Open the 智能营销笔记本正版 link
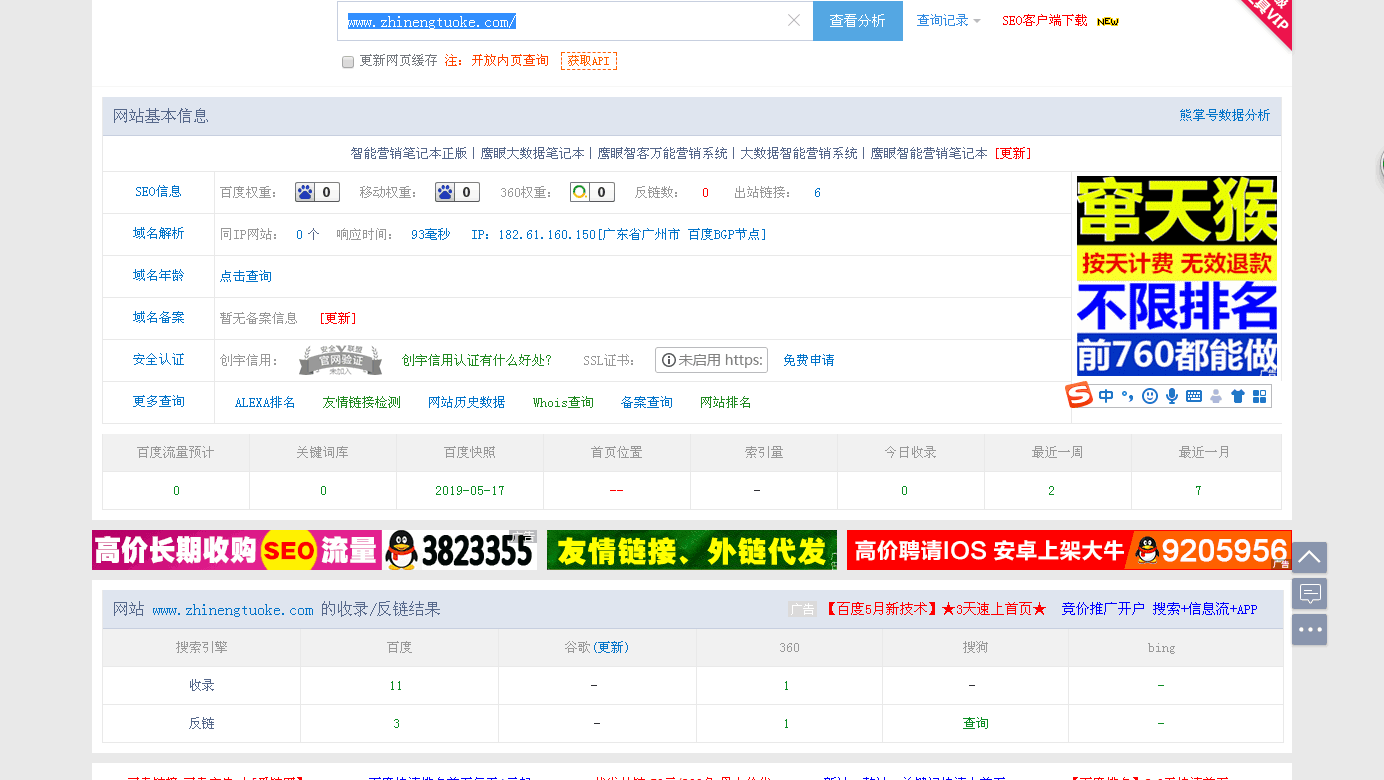 [x=408, y=153]
